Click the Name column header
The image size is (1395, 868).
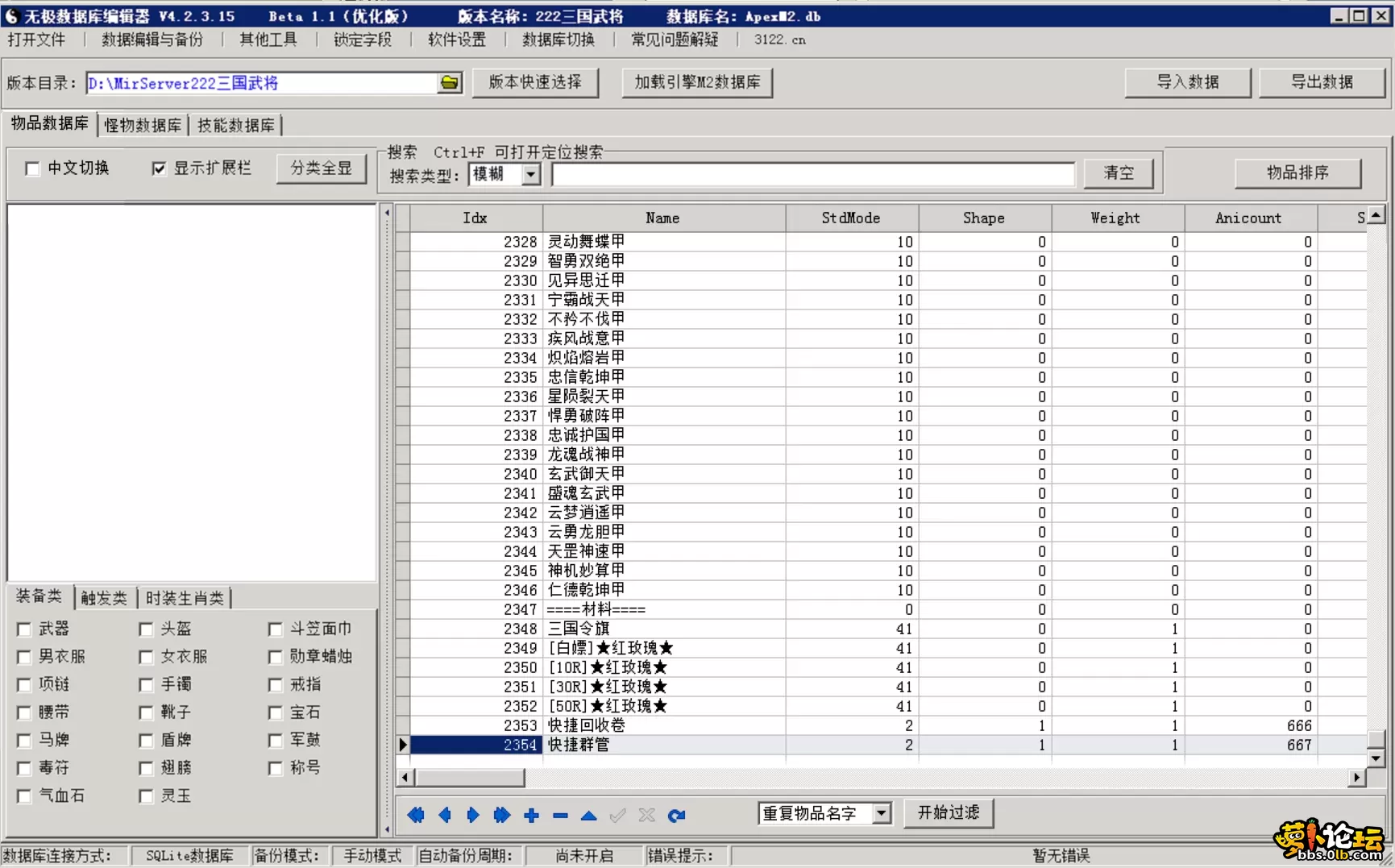click(663, 218)
